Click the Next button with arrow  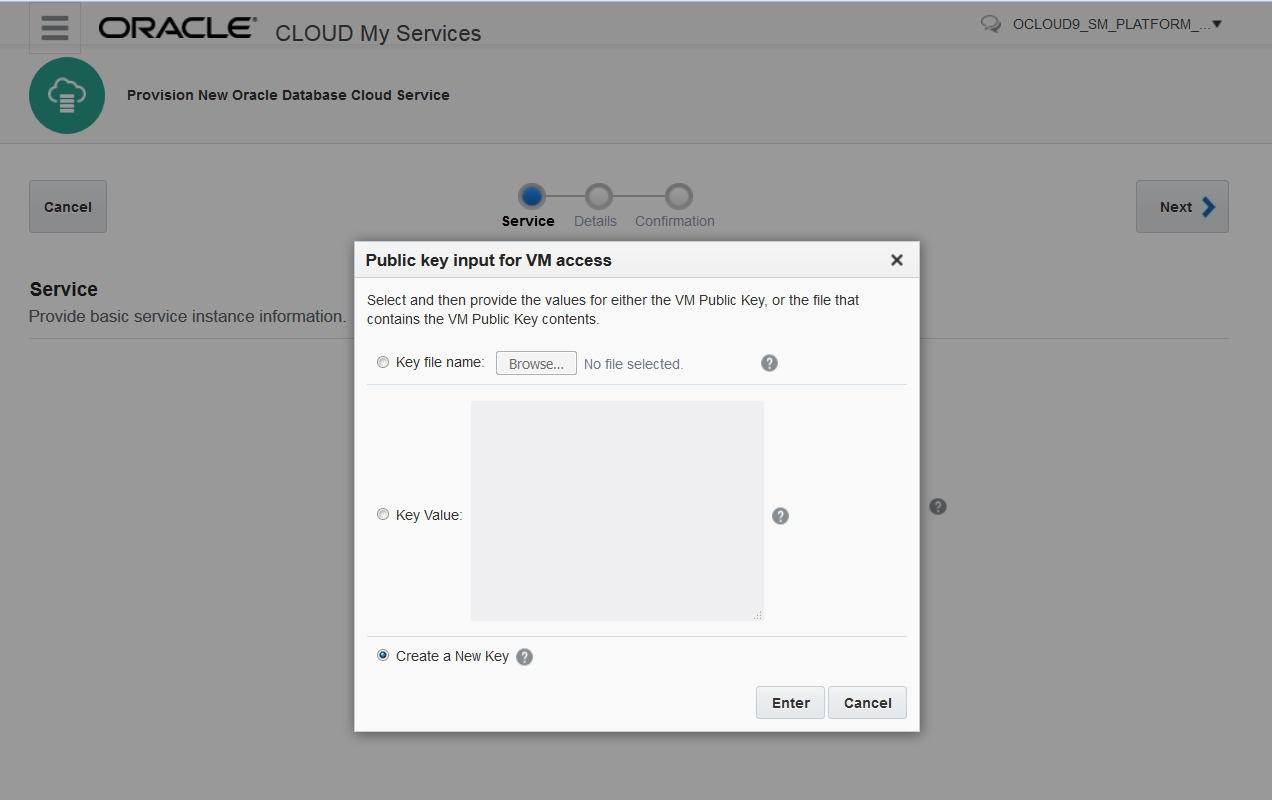point(1182,207)
